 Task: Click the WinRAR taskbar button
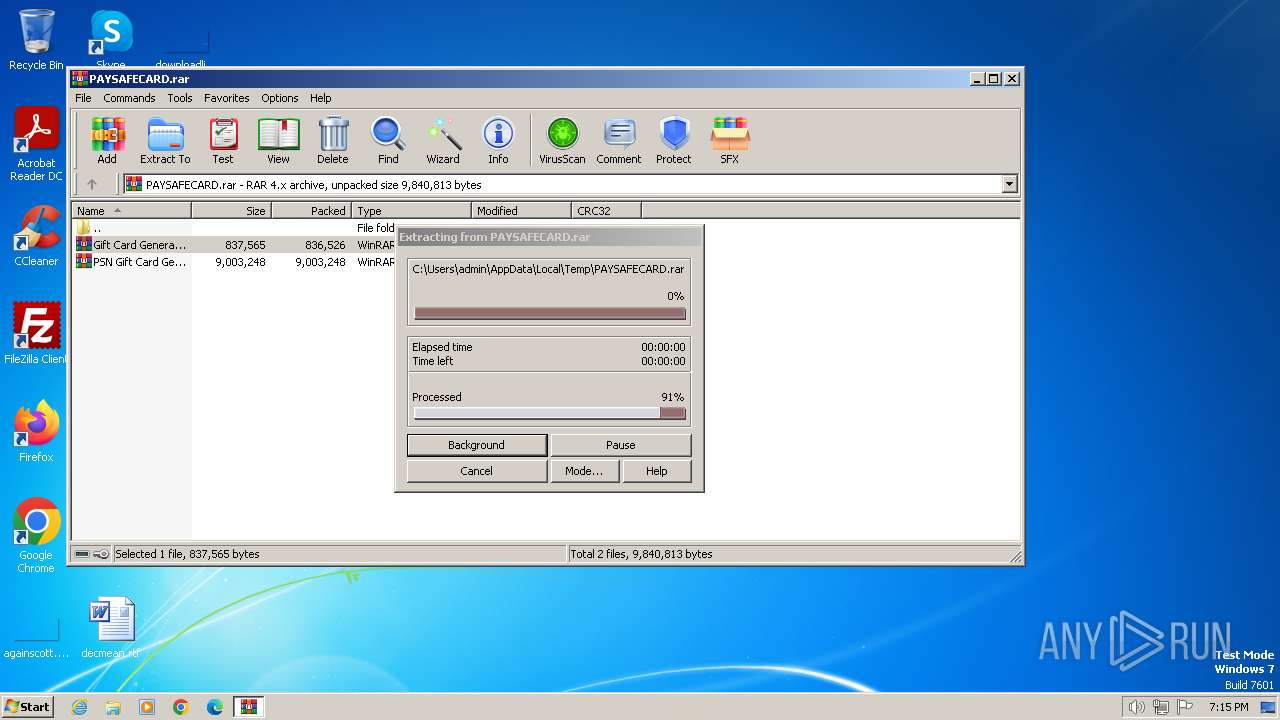point(249,707)
